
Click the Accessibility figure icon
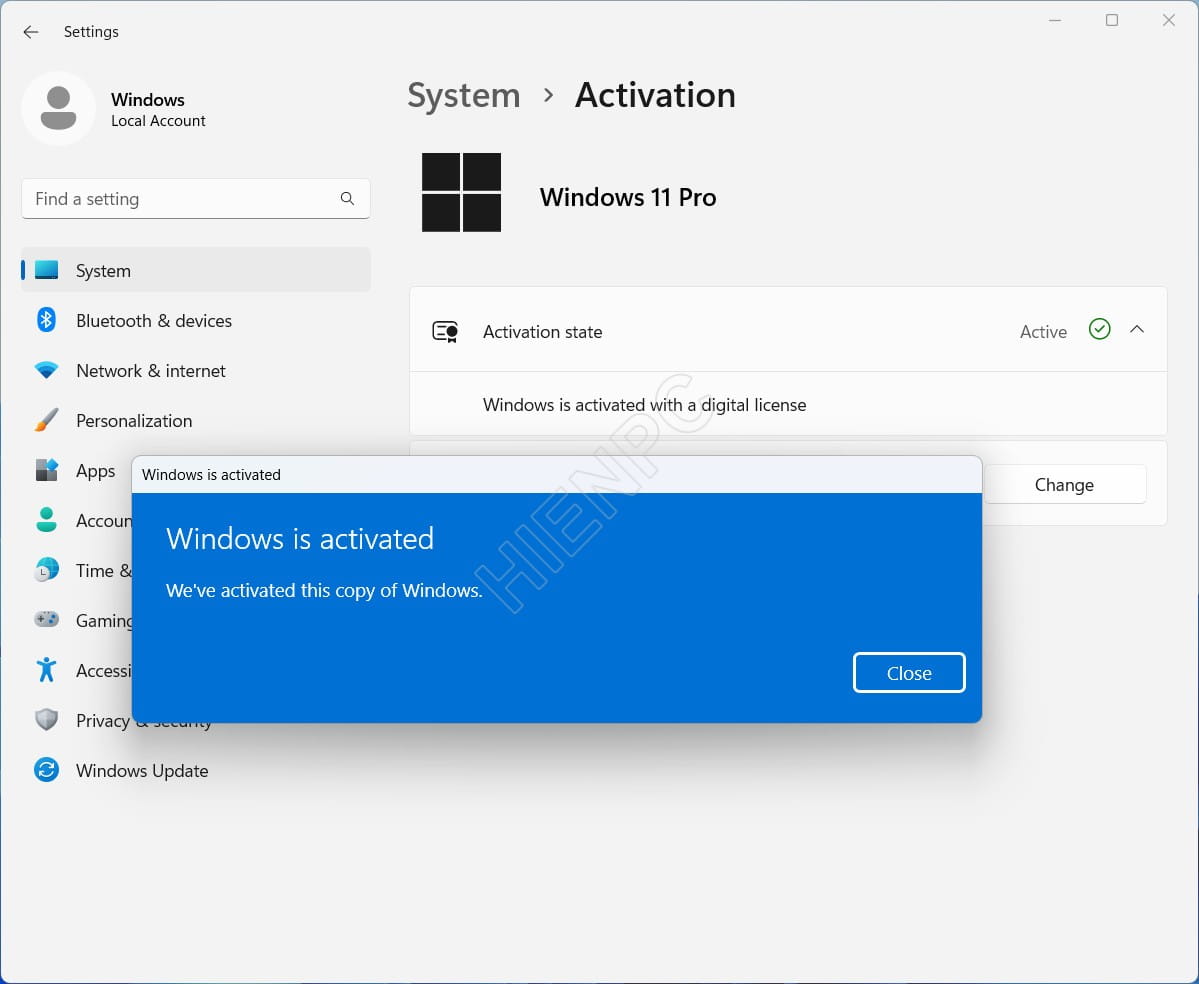tap(47, 670)
